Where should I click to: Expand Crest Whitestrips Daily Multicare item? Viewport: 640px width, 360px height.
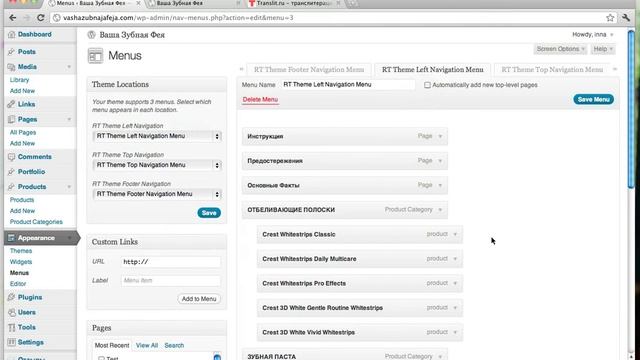(455, 259)
